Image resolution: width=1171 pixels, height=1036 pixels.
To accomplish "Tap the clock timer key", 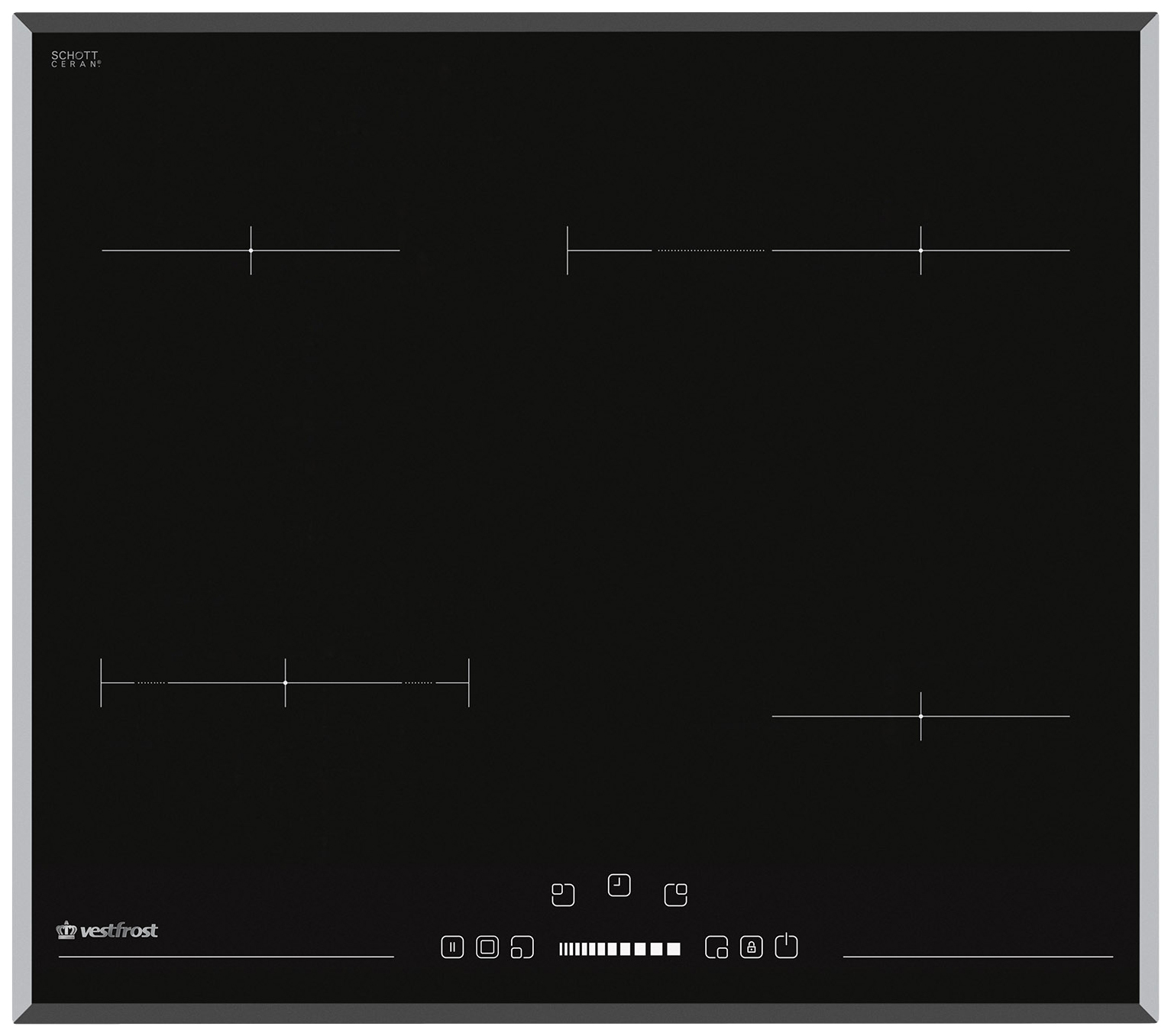I will click(619, 885).
